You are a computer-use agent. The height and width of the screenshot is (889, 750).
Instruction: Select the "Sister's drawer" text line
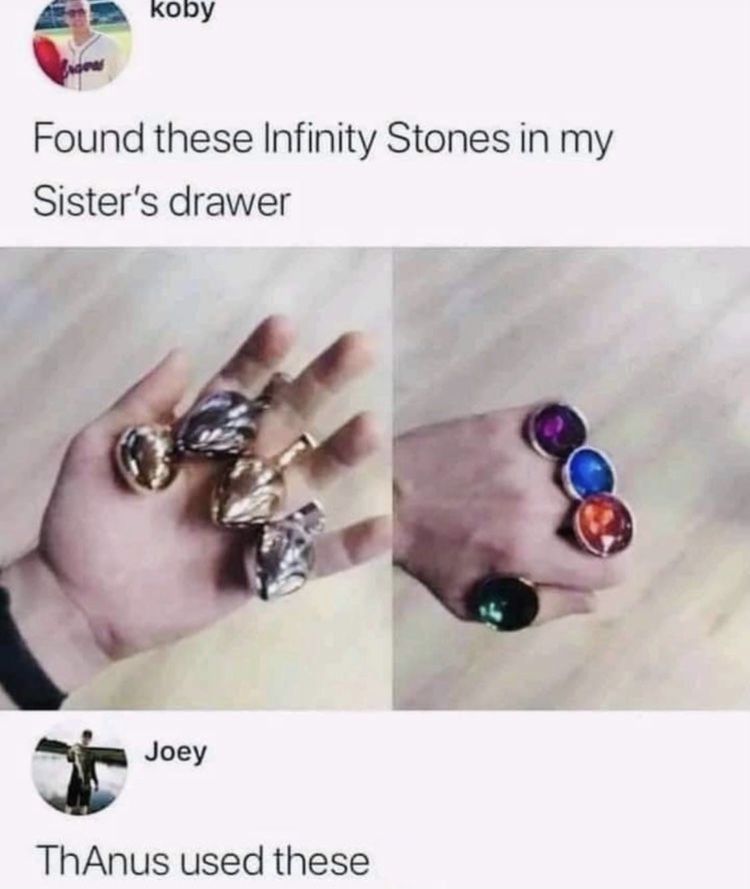pos(162,202)
